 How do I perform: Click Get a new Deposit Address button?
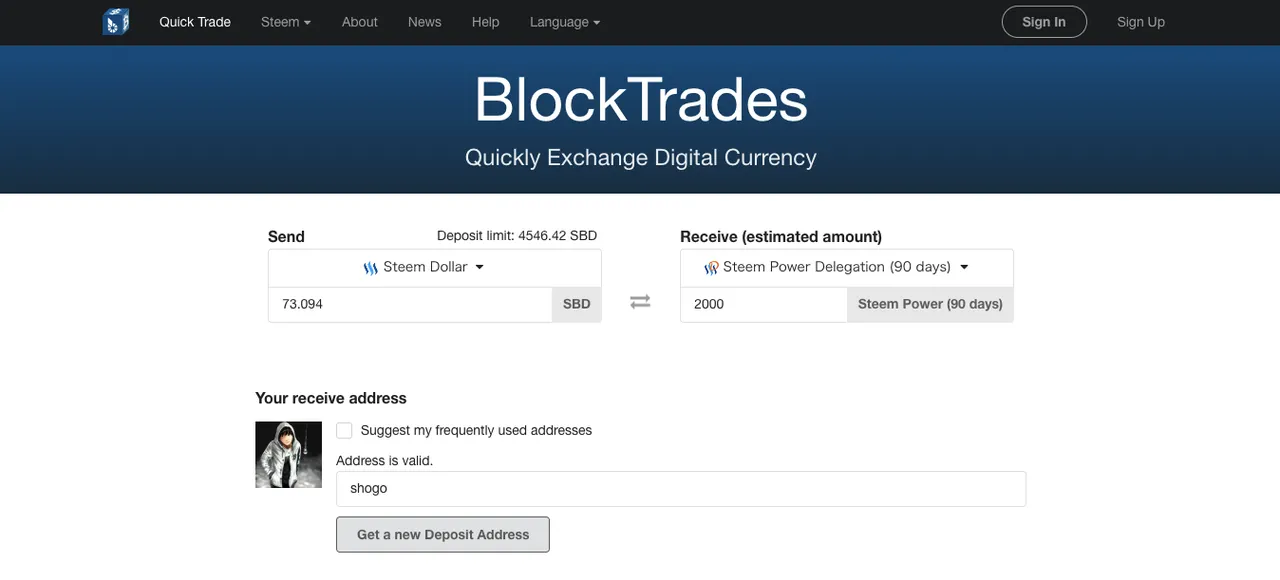[443, 534]
